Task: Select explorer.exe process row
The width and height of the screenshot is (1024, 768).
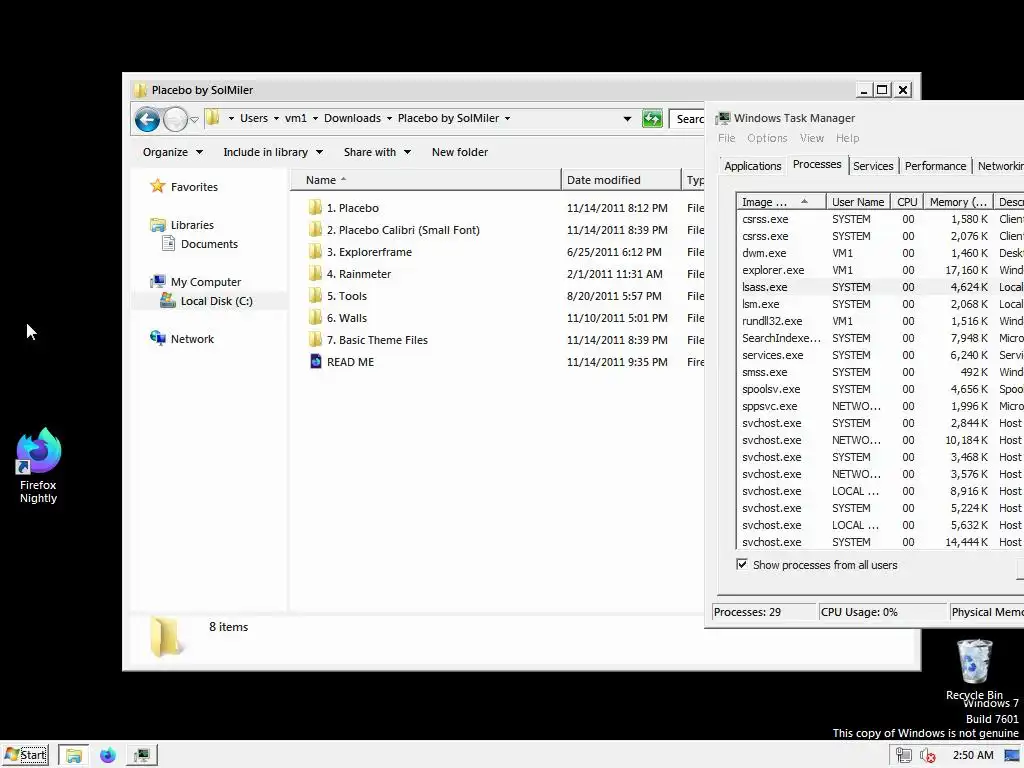Action: (881, 270)
